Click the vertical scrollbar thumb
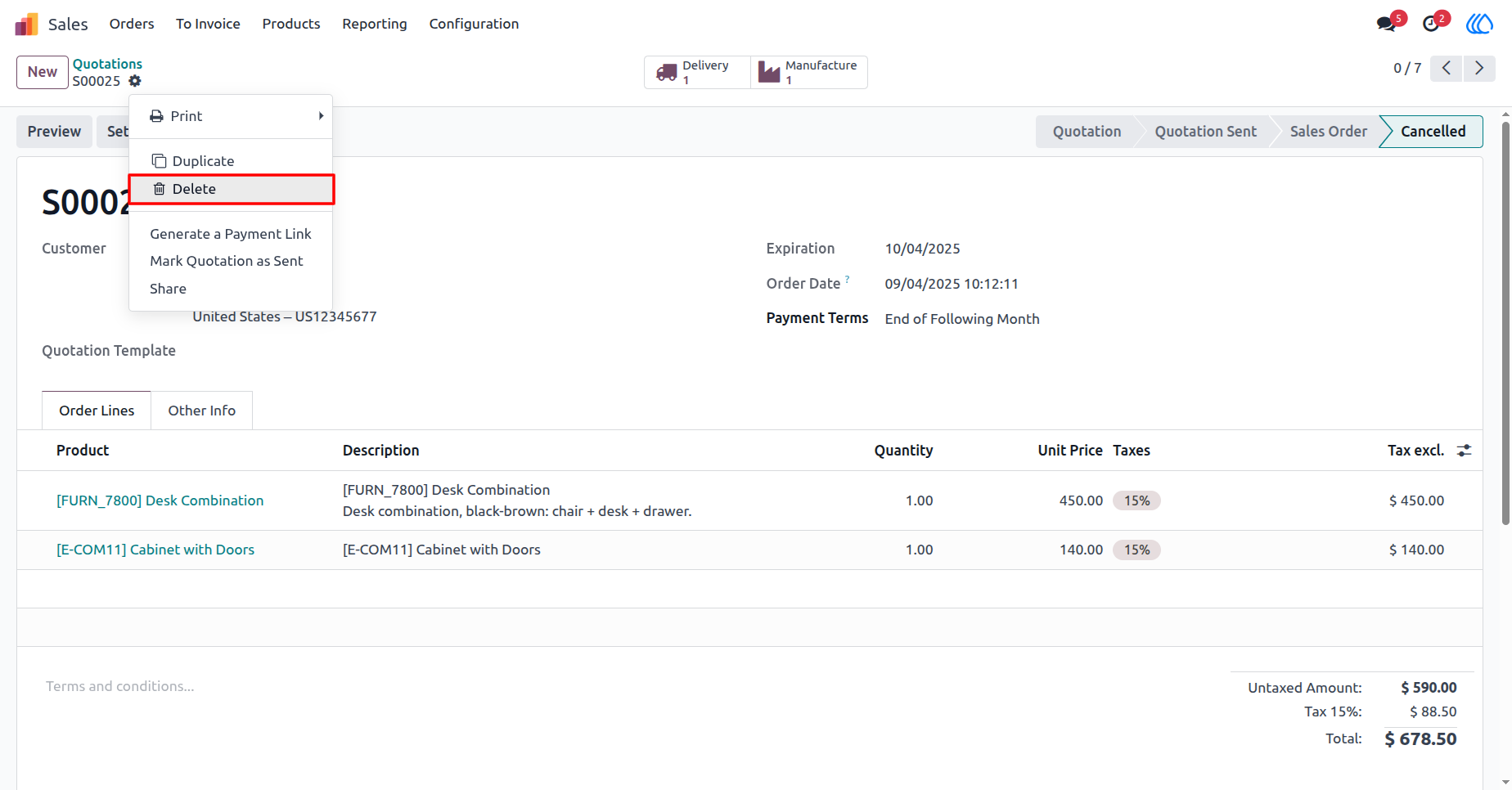The image size is (1512, 790). (1505, 323)
